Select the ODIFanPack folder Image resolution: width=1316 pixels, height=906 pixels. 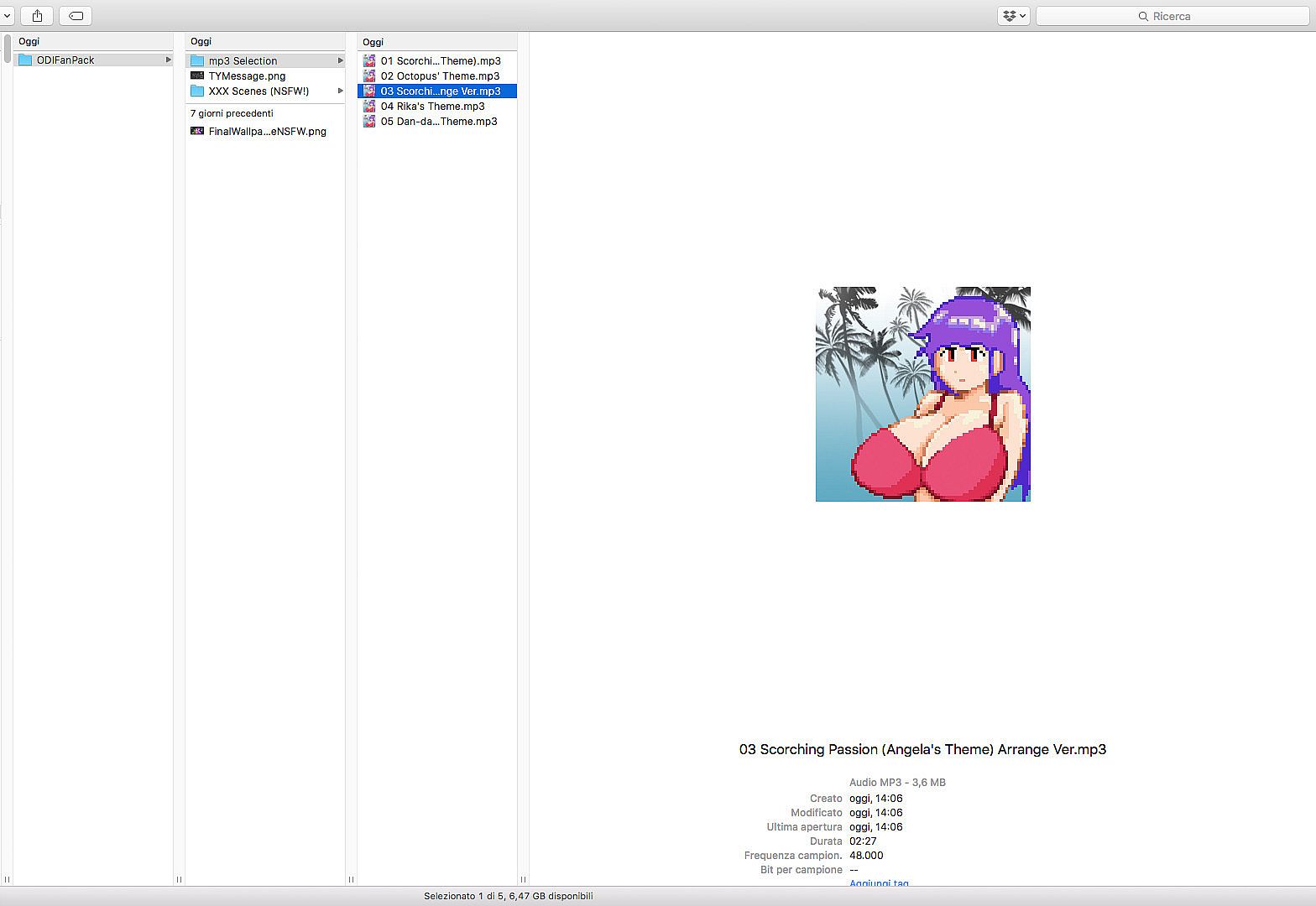tap(65, 60)
